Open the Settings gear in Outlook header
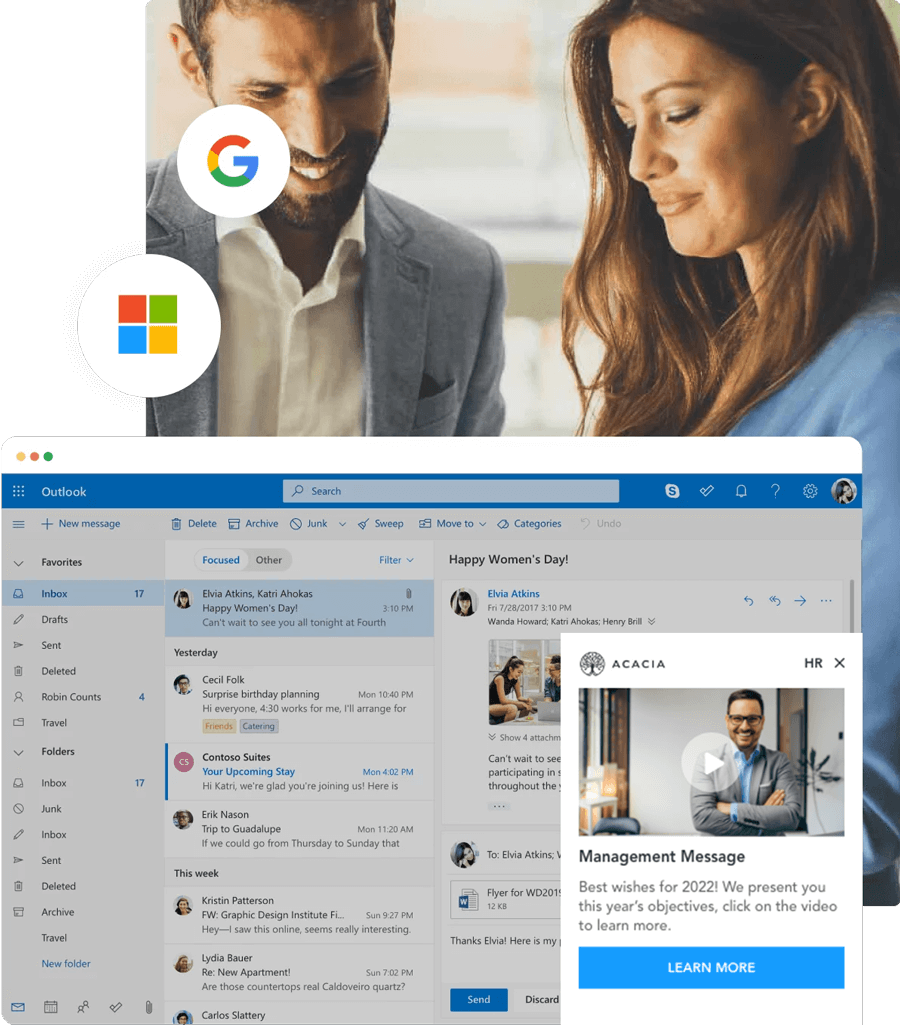The height and width of the screenshot is (1025, 900). point(810,491)
